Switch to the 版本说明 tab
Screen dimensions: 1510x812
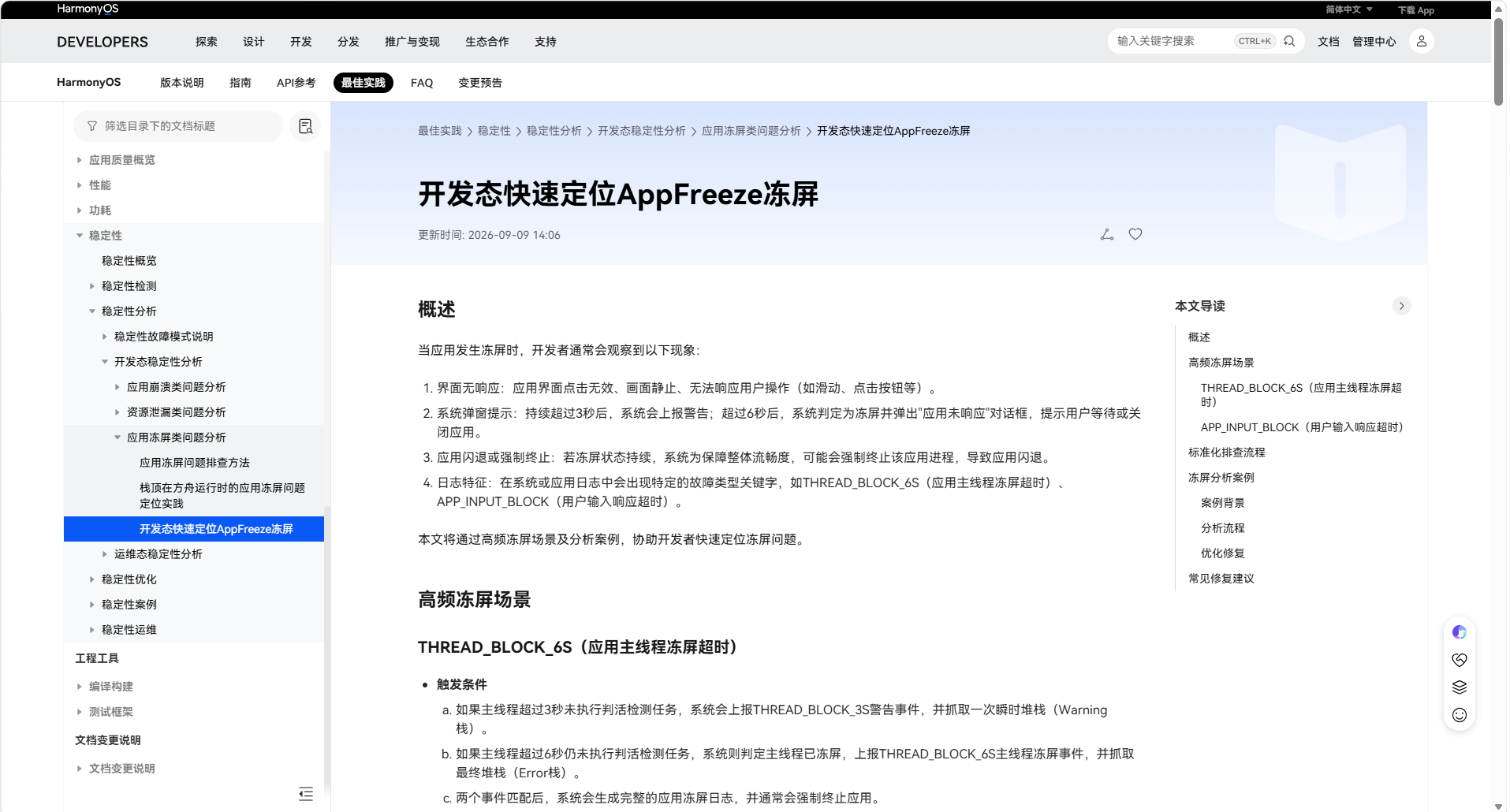pyautogui.click(x=182, y=83)
